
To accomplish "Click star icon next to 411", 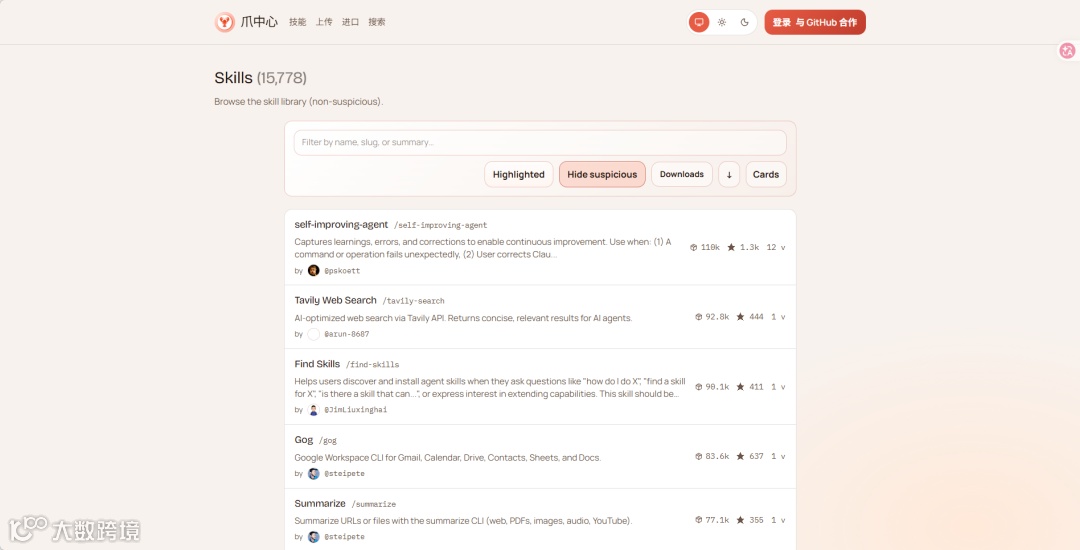I will point(740,387).
